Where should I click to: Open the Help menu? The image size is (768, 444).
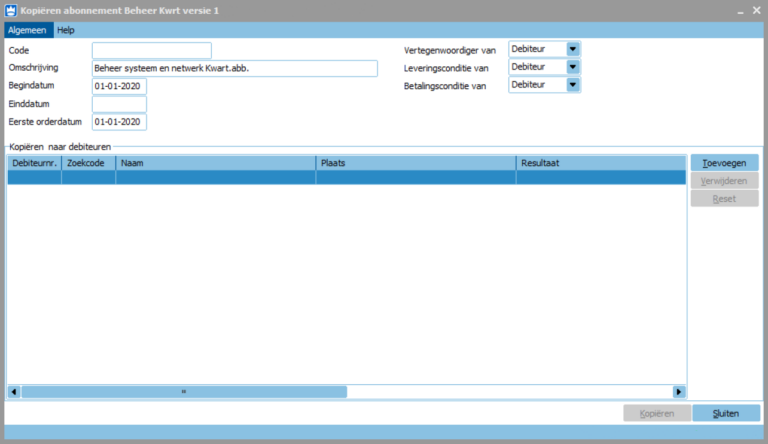coord(66,30)
